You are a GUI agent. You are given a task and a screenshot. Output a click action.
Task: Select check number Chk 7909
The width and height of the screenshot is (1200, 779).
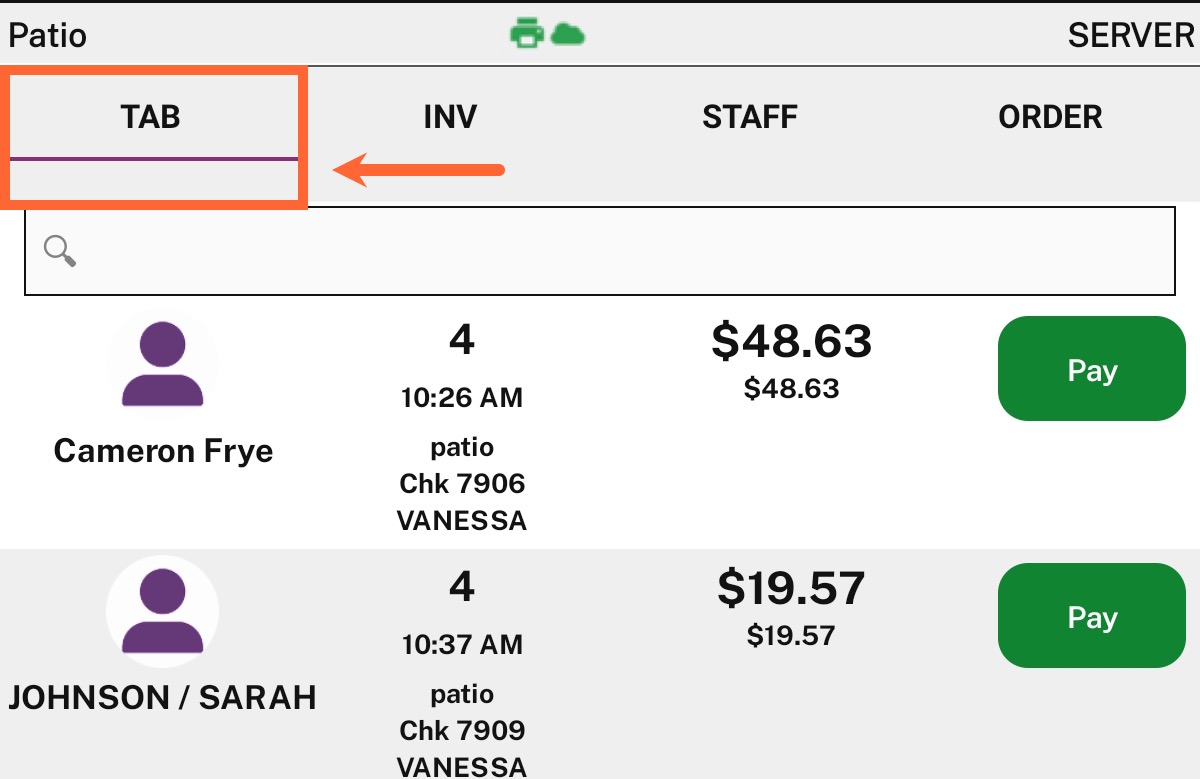[462, 731]
